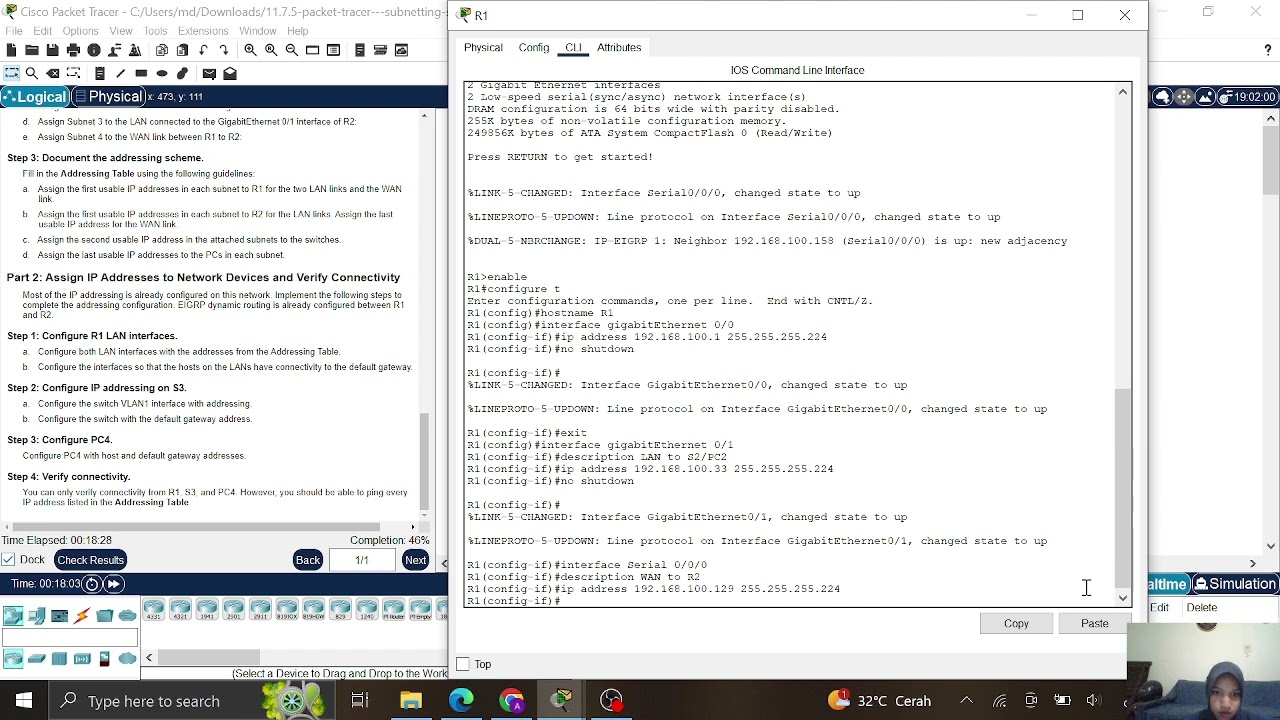Click Fast Forward Time button
The width and height of the screenshot is (1280, 720).
coord(114,584)
